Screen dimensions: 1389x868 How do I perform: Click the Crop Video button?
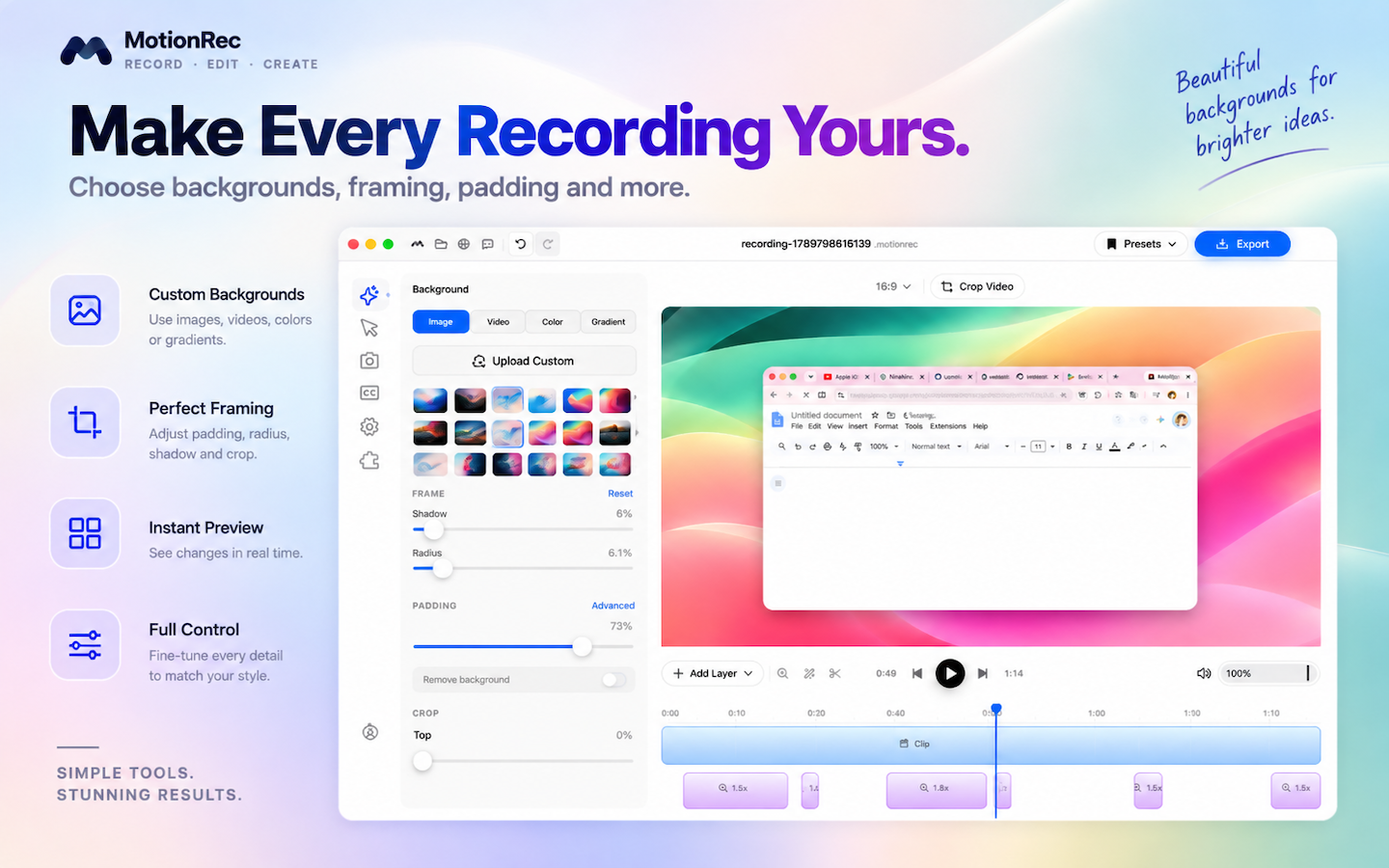click(x=977, y=286)
